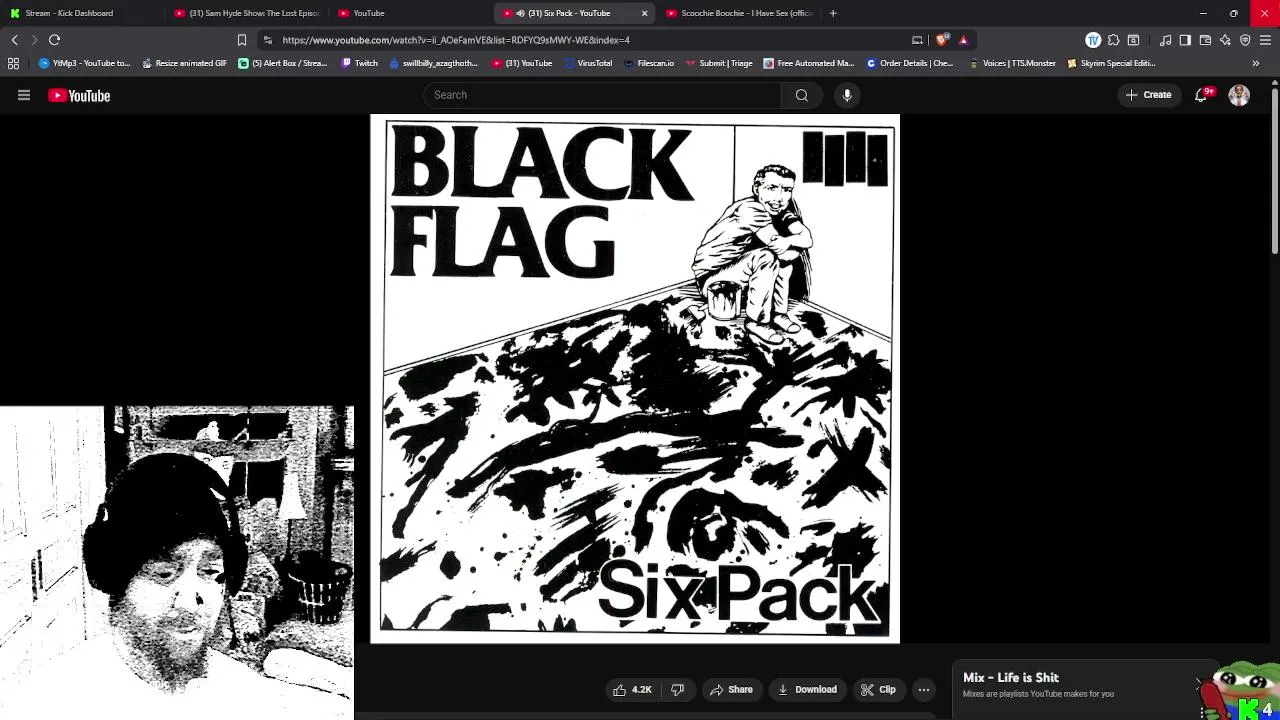
Task: Open Free Automated Ma... bookmark
Action: pos(808,63)
